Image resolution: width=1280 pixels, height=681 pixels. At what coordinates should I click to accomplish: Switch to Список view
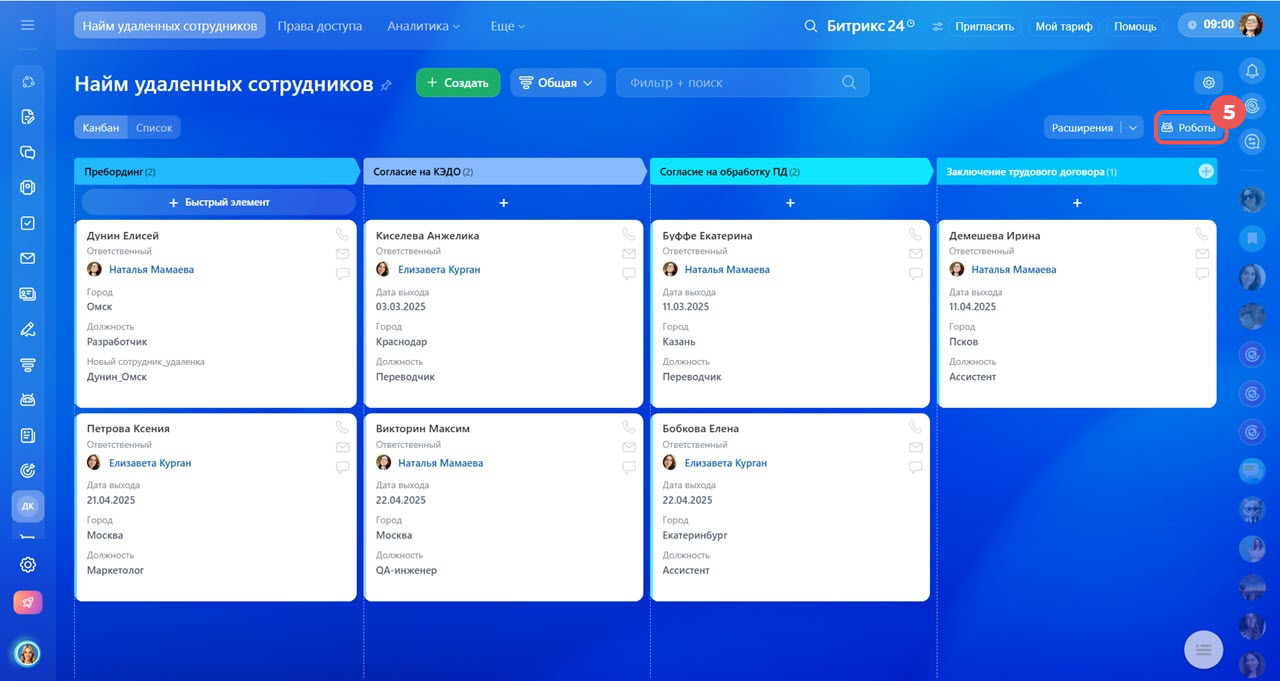pyautogui.click(x=154, y=128)
